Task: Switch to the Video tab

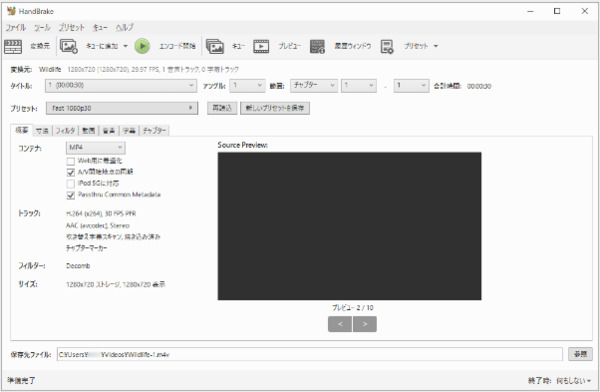Action: tap(88, 131)
